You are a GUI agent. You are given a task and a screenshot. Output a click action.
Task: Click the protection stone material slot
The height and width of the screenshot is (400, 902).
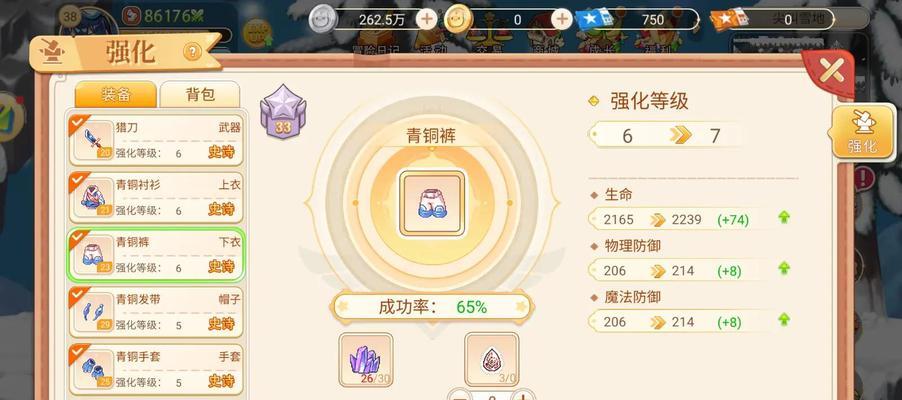click(x=492, y=359)
